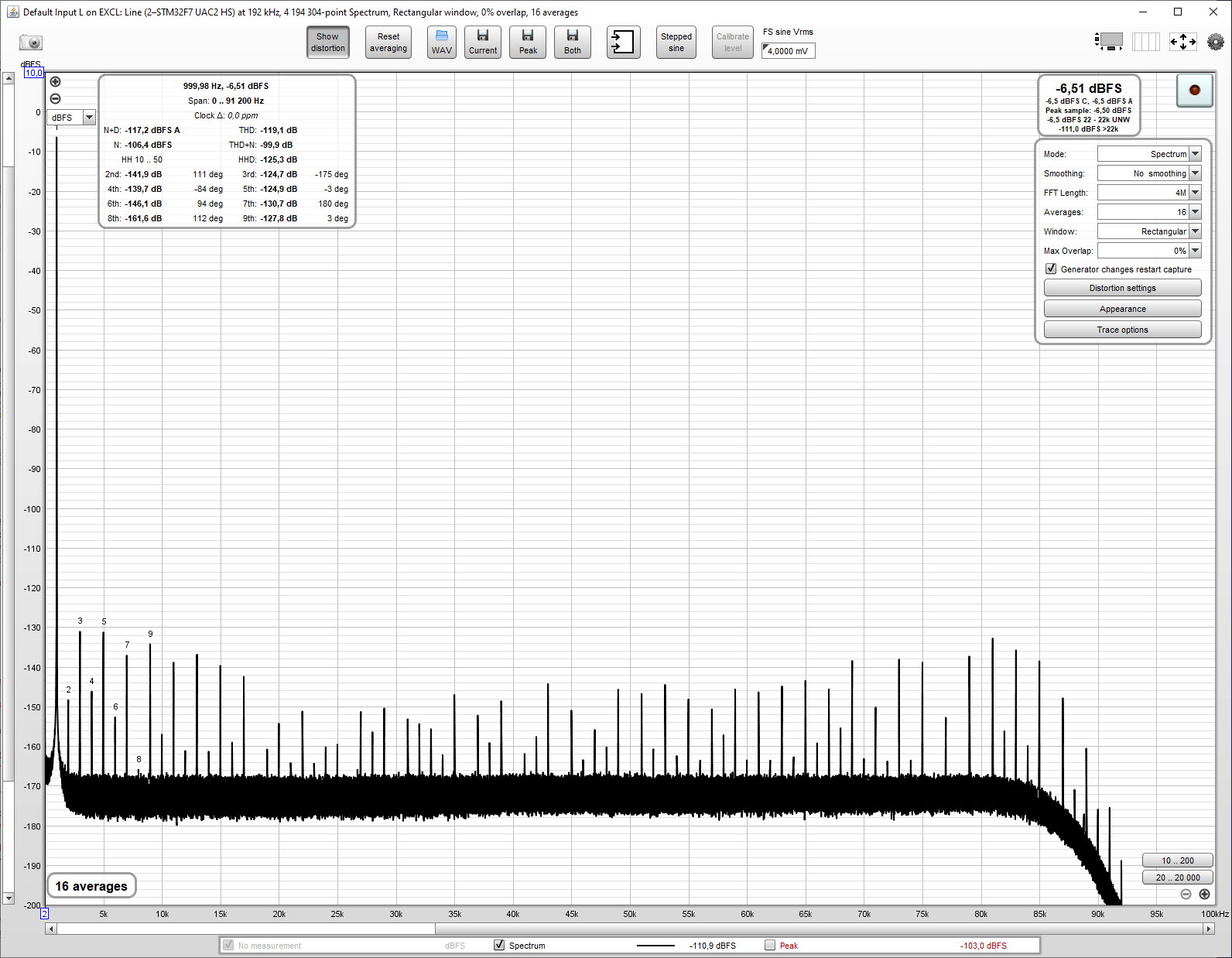The image size is (1232, 958).
Task: Enable the Peak trace checkbox
Action: 770,945
